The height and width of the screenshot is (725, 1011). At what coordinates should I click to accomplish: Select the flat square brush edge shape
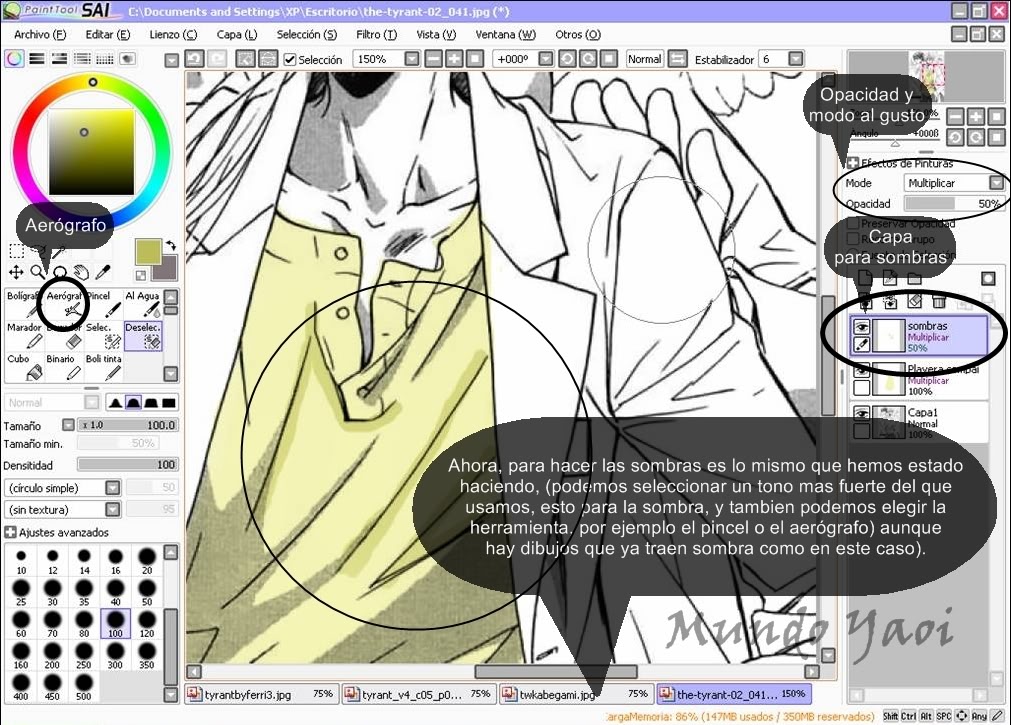pos(169,402)
